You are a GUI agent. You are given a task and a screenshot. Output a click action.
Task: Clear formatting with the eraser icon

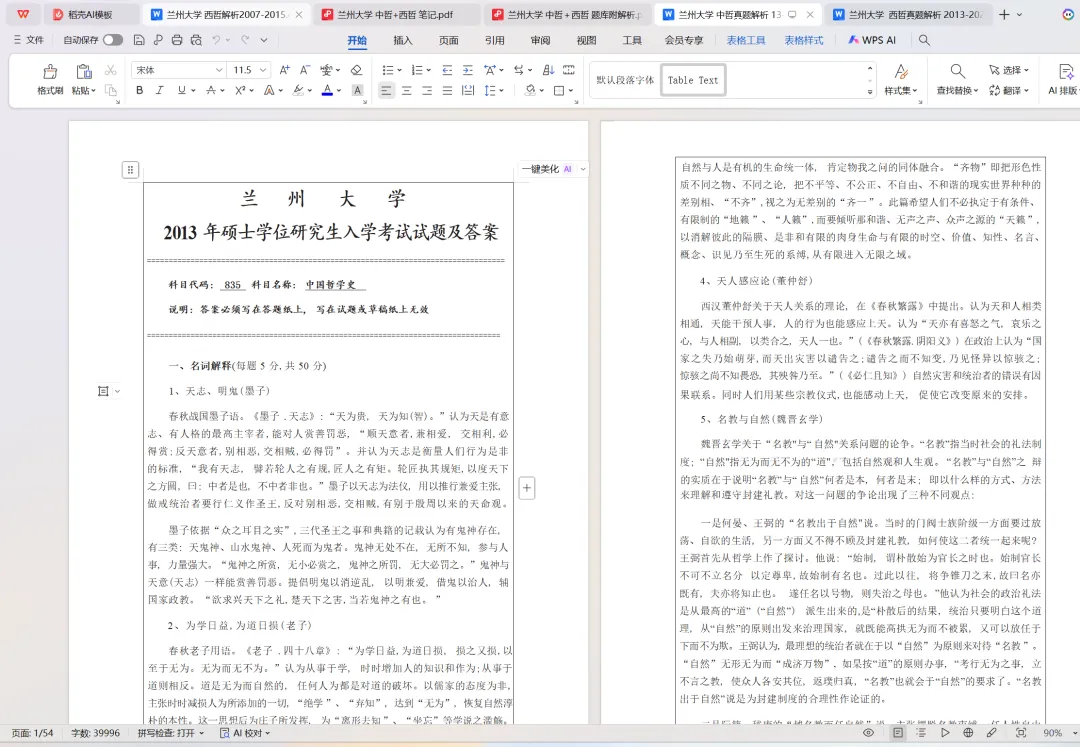click(356, 70)
